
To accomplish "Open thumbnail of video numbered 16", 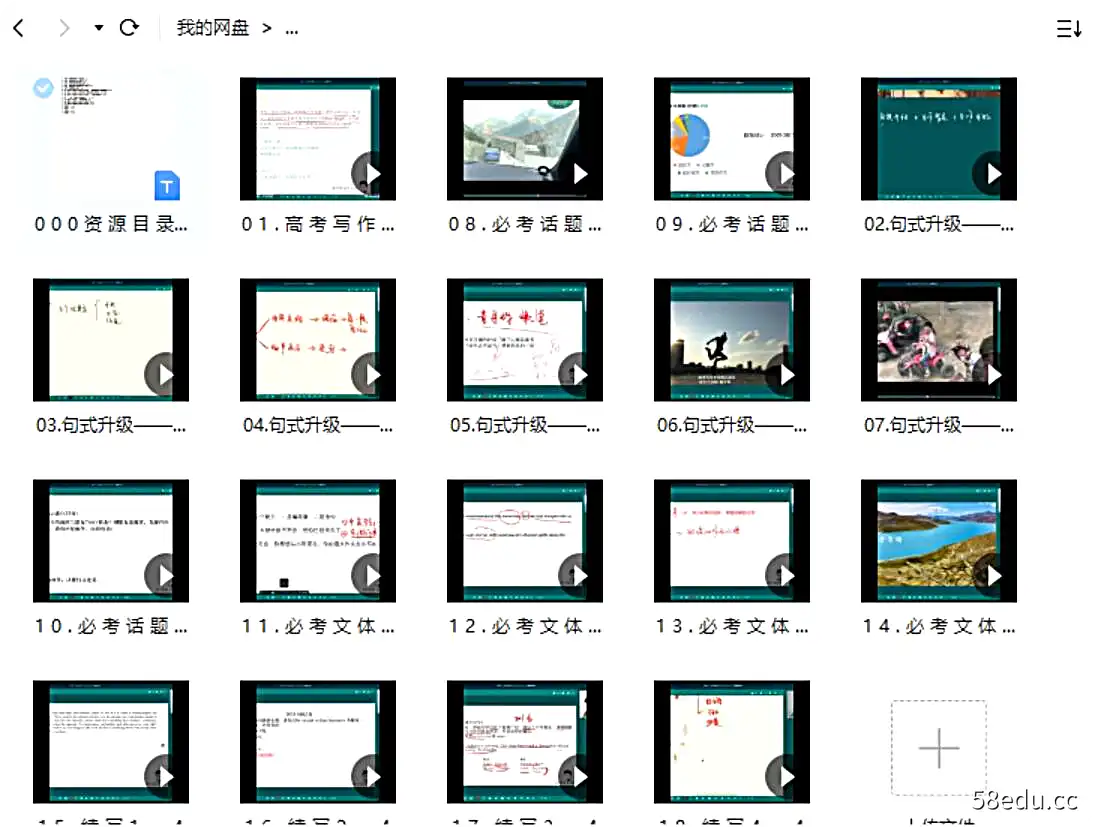I will [x=318, y=742].
